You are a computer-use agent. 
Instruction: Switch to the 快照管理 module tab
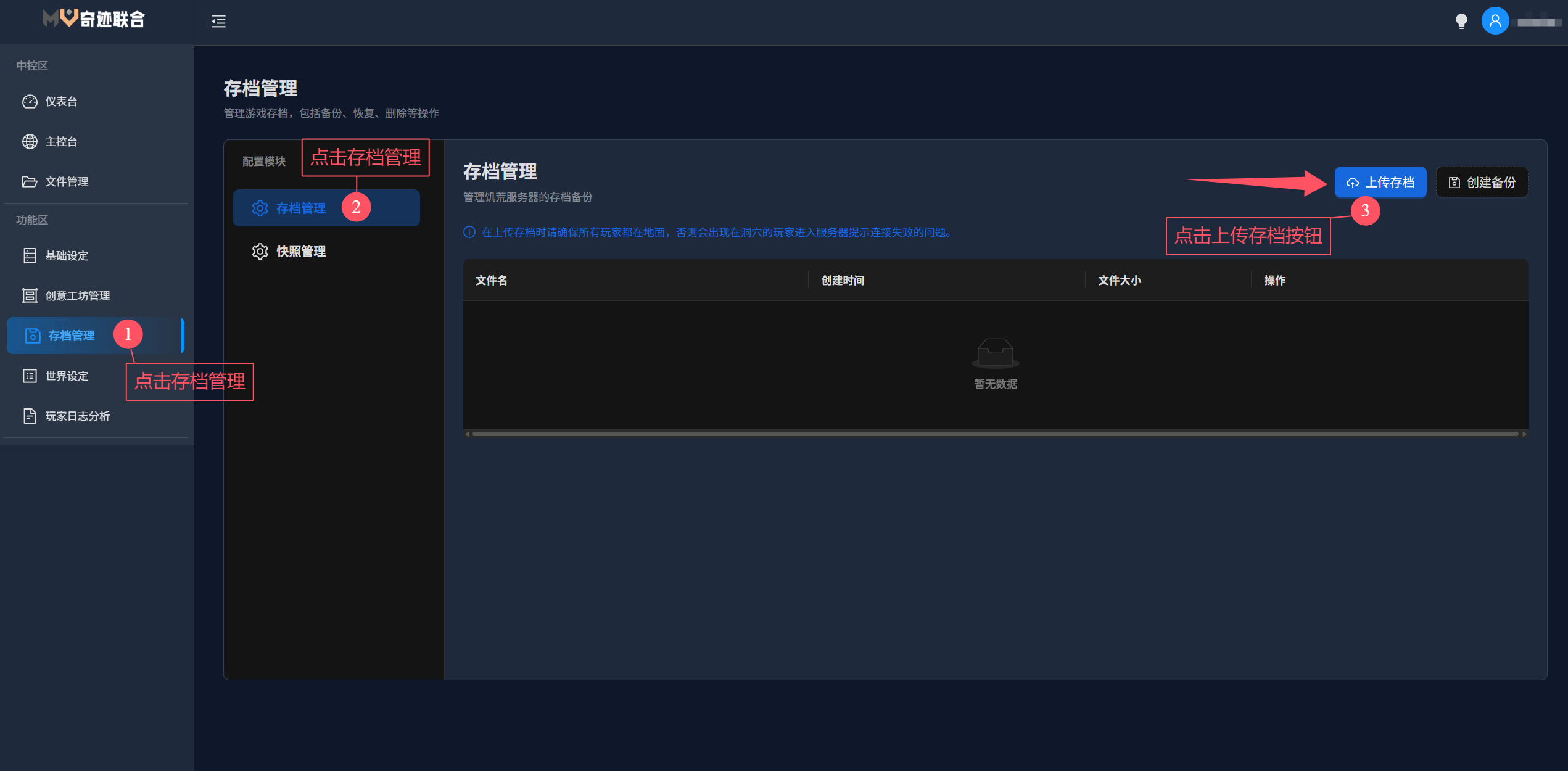coord(302,251)
